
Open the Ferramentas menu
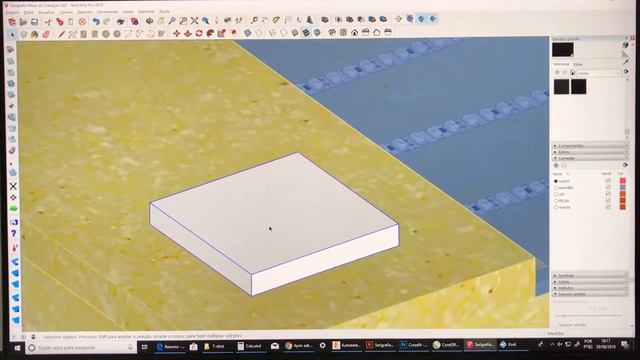click(107, 12)
